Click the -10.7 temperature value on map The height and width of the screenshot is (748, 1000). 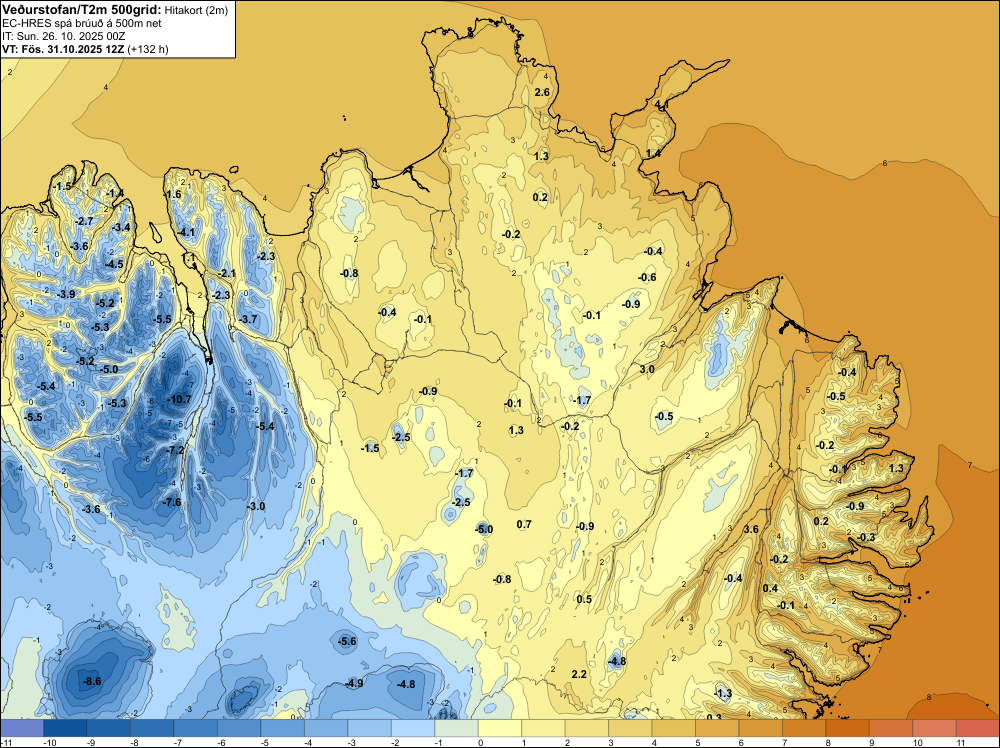point(179,400)
